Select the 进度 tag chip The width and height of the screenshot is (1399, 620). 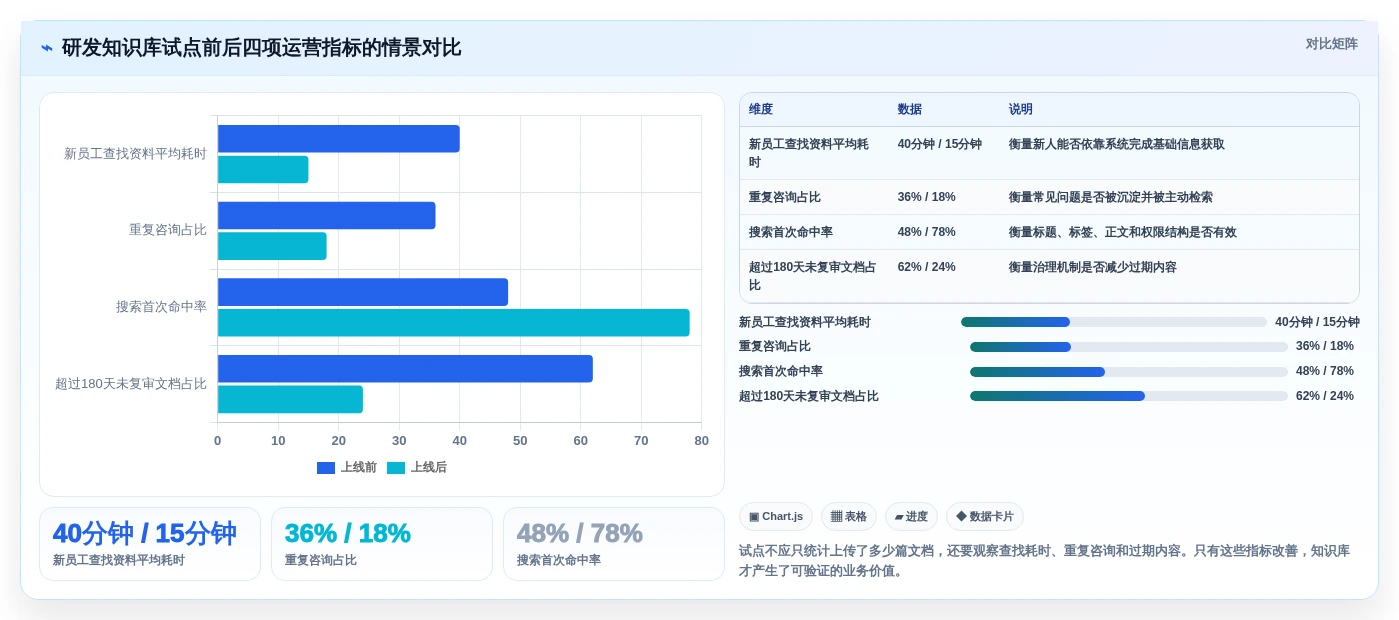[911, 517]
